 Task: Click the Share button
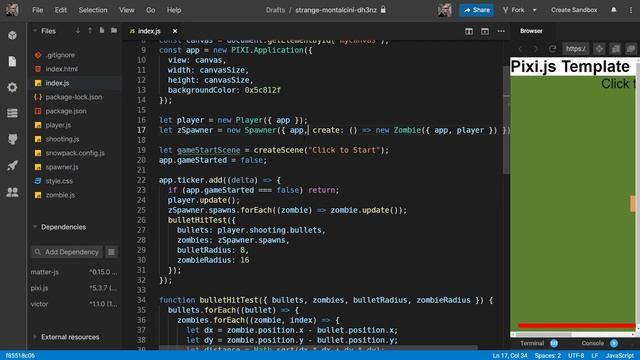tap(476, 10)
